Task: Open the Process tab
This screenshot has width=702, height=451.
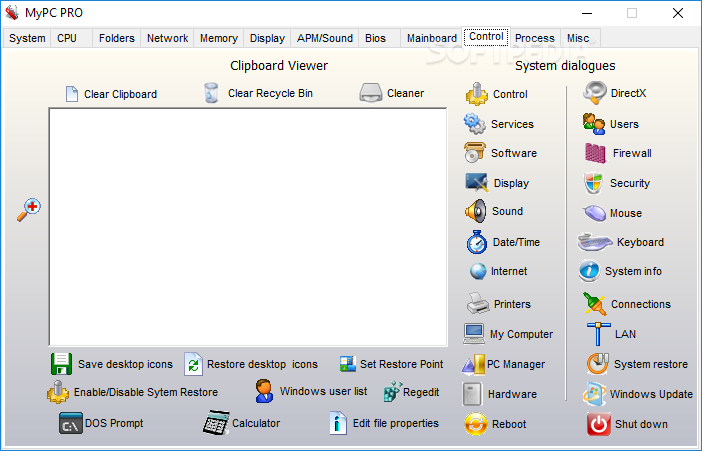Action: pos(535,38)
